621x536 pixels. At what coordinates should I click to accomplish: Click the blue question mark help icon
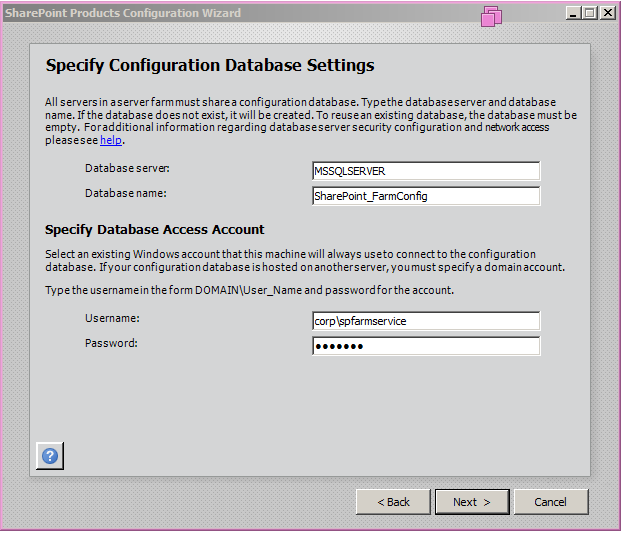[50, 456]
